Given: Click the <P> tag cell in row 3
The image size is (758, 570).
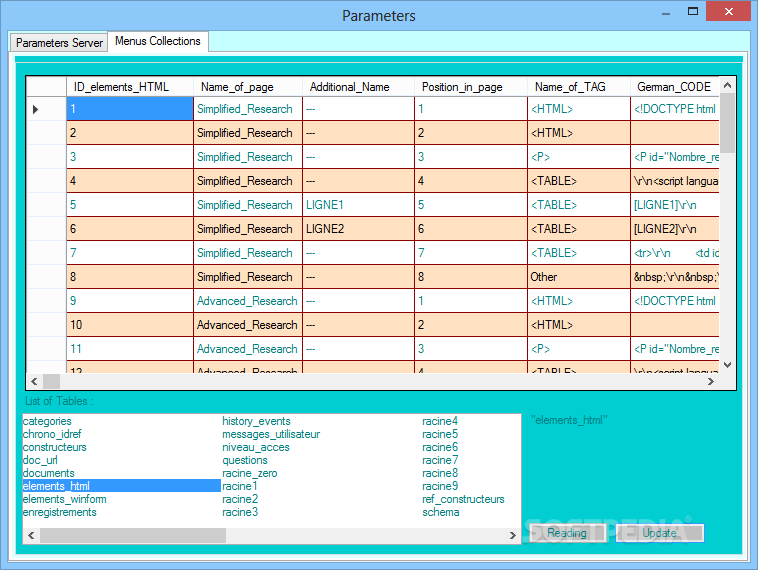Looking at the screenshot, I should pos(579,157).
